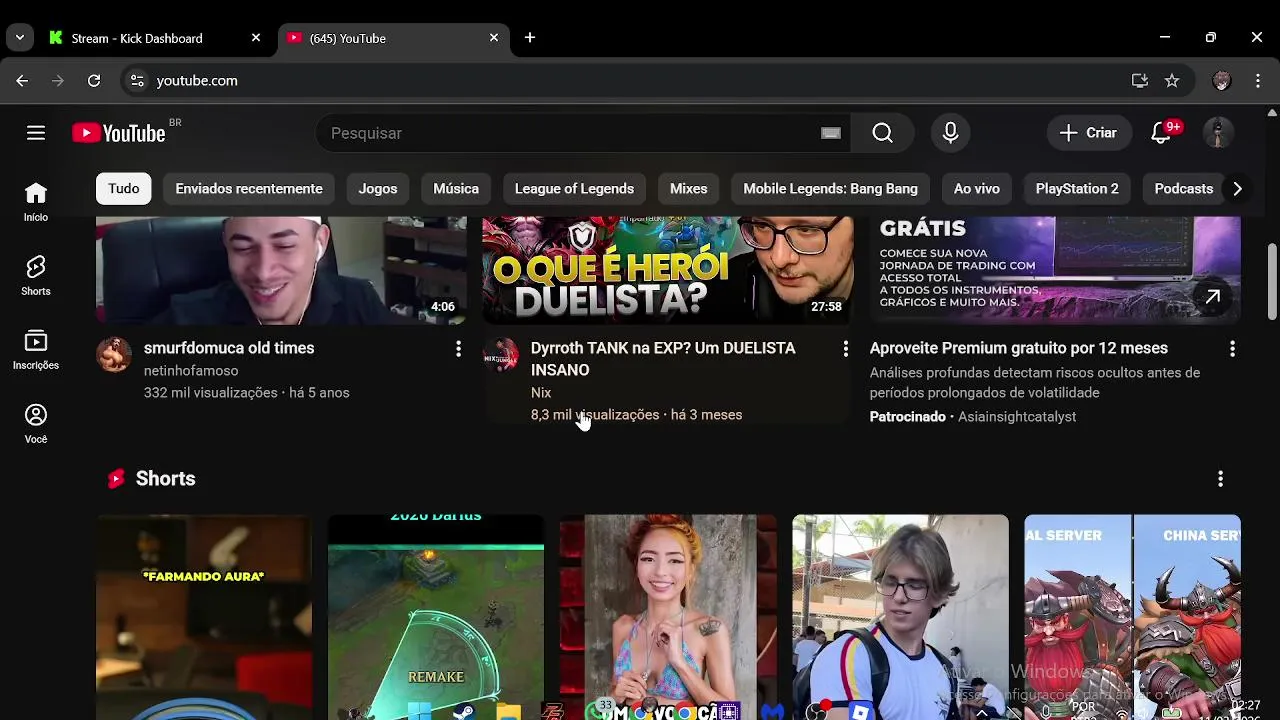This screenshot has height=720, width=1280.
Task: Open the on-screen keyboard in search box
Action: coord(831,133)
